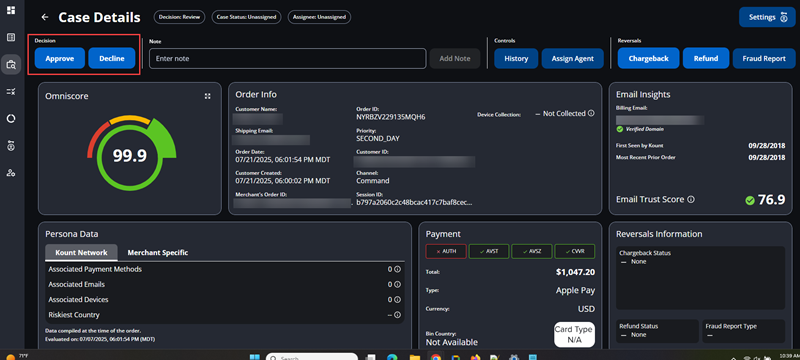800x360 pixels.
Task: Click Order ID NYRBZV229135MQH6
Action: click(391, 117)
